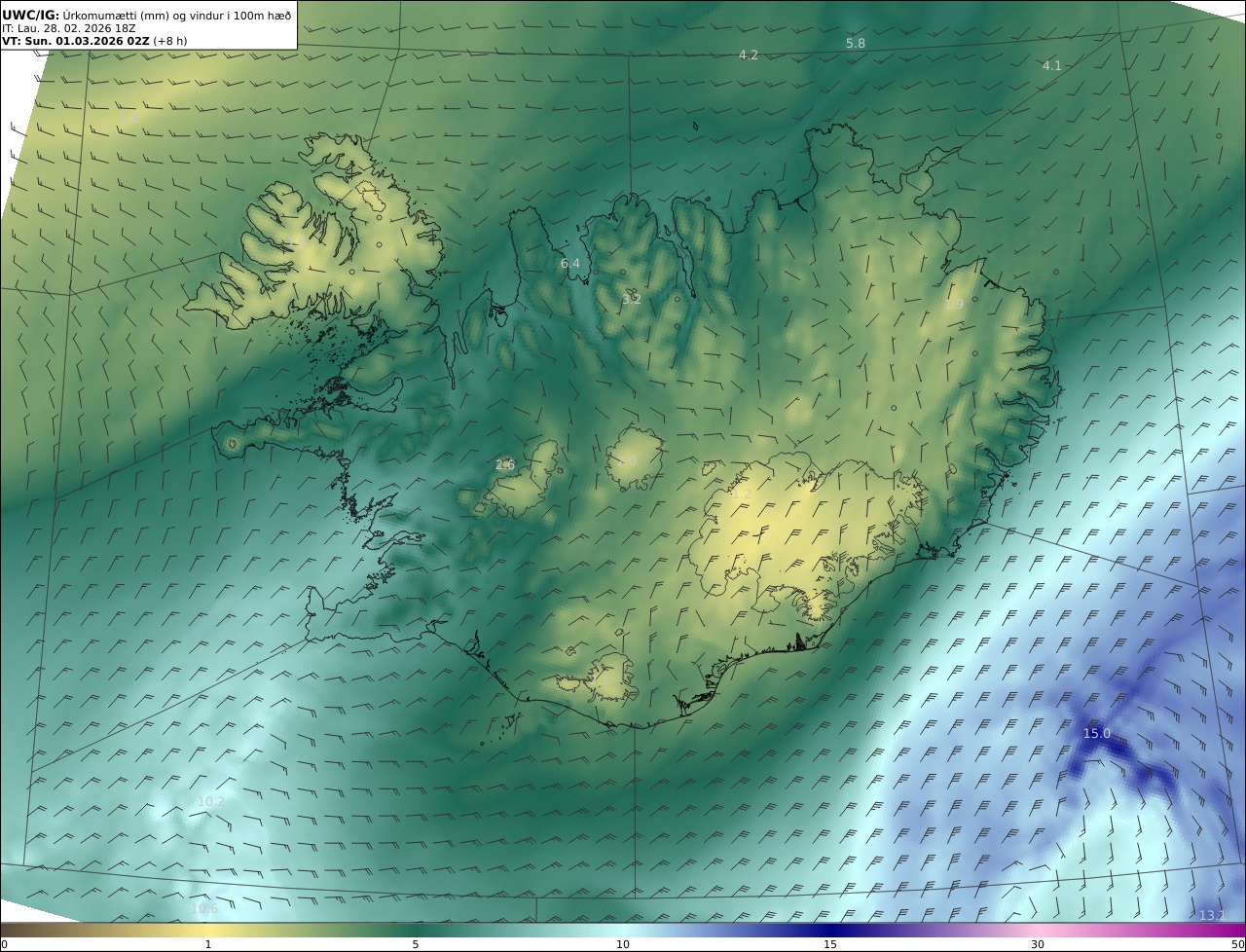
Task: Click the VT valid time line
Action: pyautogui.click(x=94, y=41)
